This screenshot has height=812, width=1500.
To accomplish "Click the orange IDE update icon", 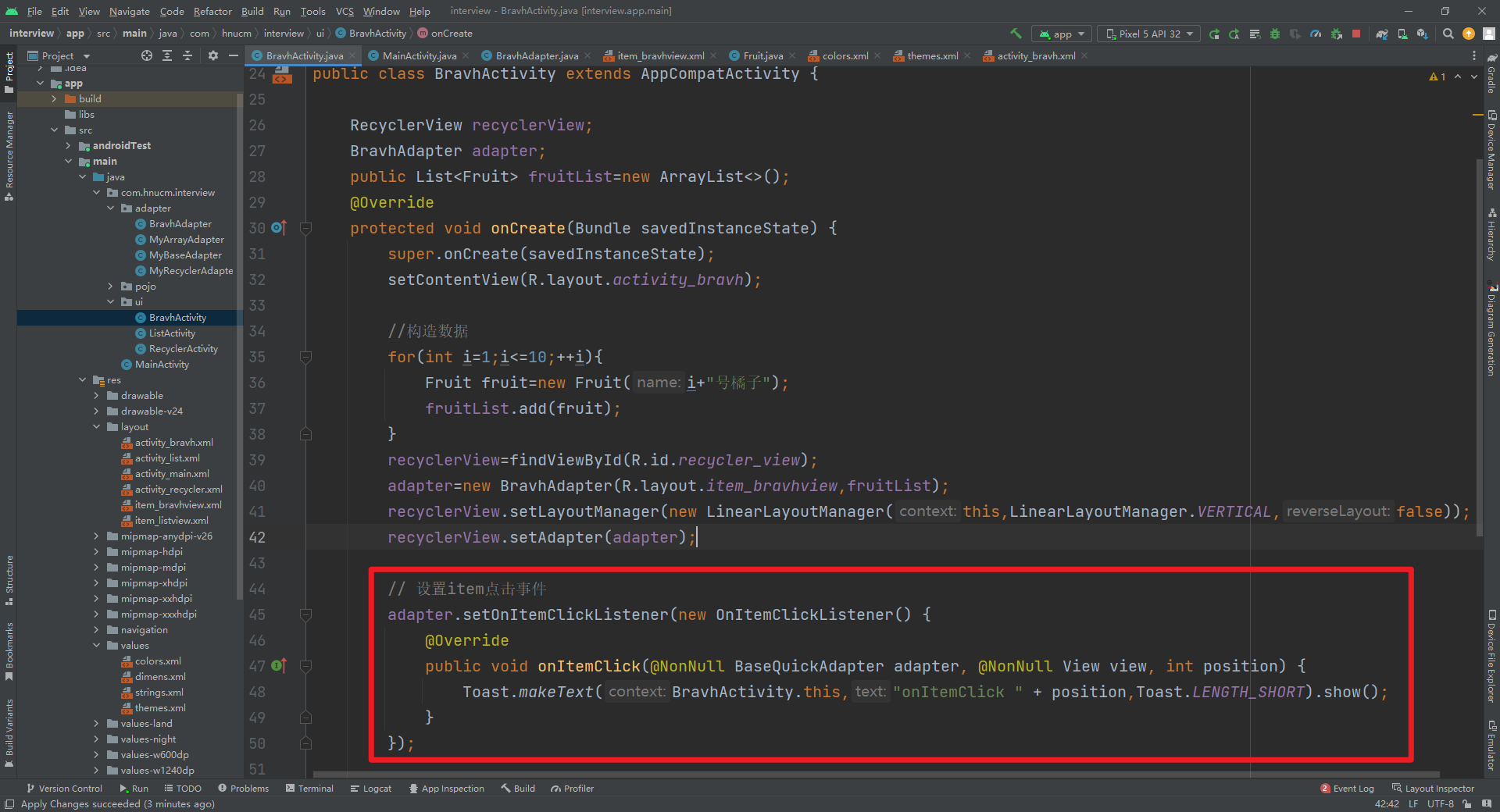I will point(1469,34).
